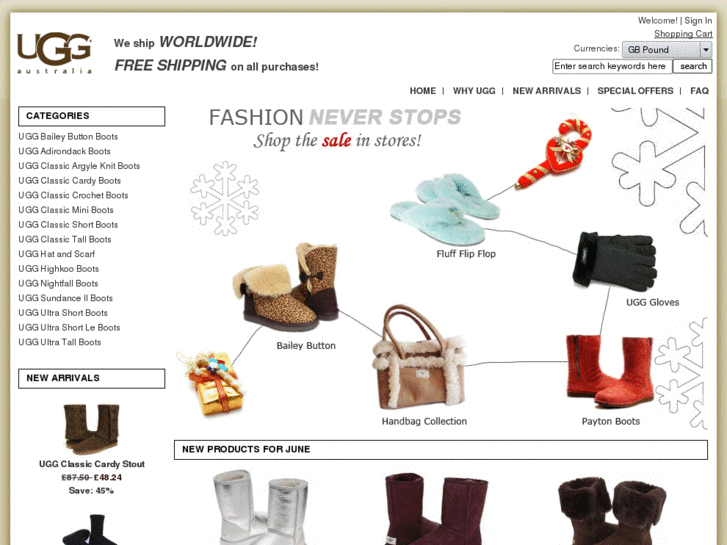Click the UGG Australia logo
Image resolution: width=727 pixels, height=545 pixels.
tap(55, 52)
